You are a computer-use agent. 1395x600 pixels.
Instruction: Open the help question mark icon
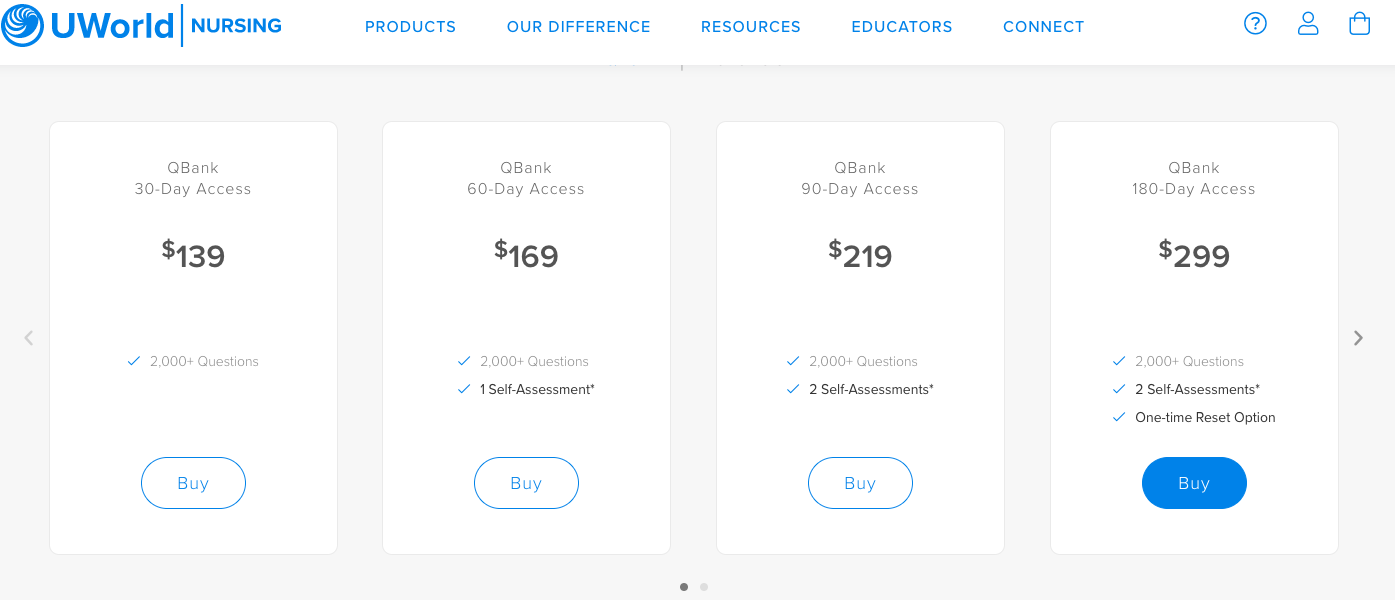point(1255,23)
